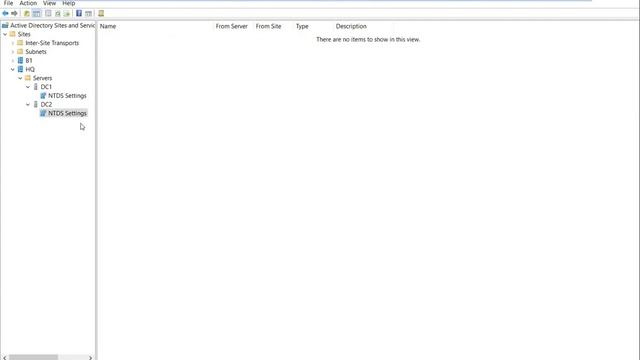Select Inter-Site Transports in the tree

[x=52, y=43]
